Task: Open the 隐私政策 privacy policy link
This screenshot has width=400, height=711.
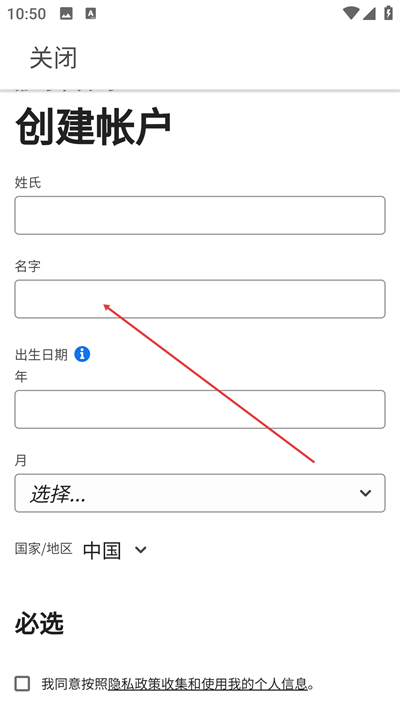Action: [x=134, y=684]
